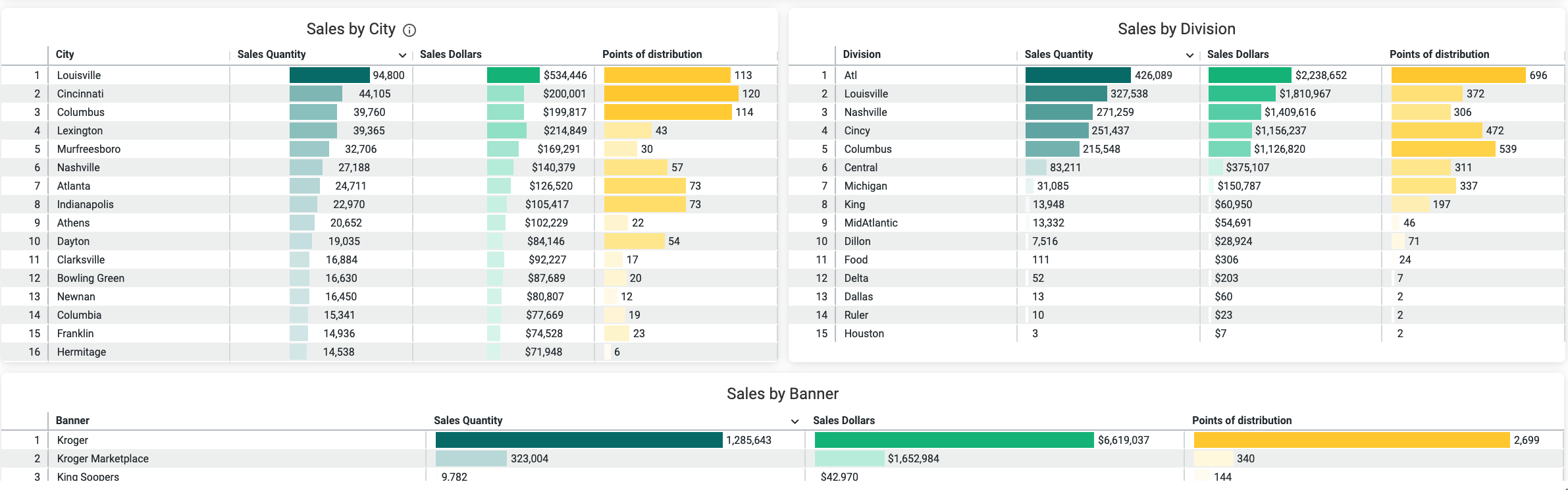Click Points of distribution header in Division table
Viewport: 1568px width, 490px height.
1439,55
